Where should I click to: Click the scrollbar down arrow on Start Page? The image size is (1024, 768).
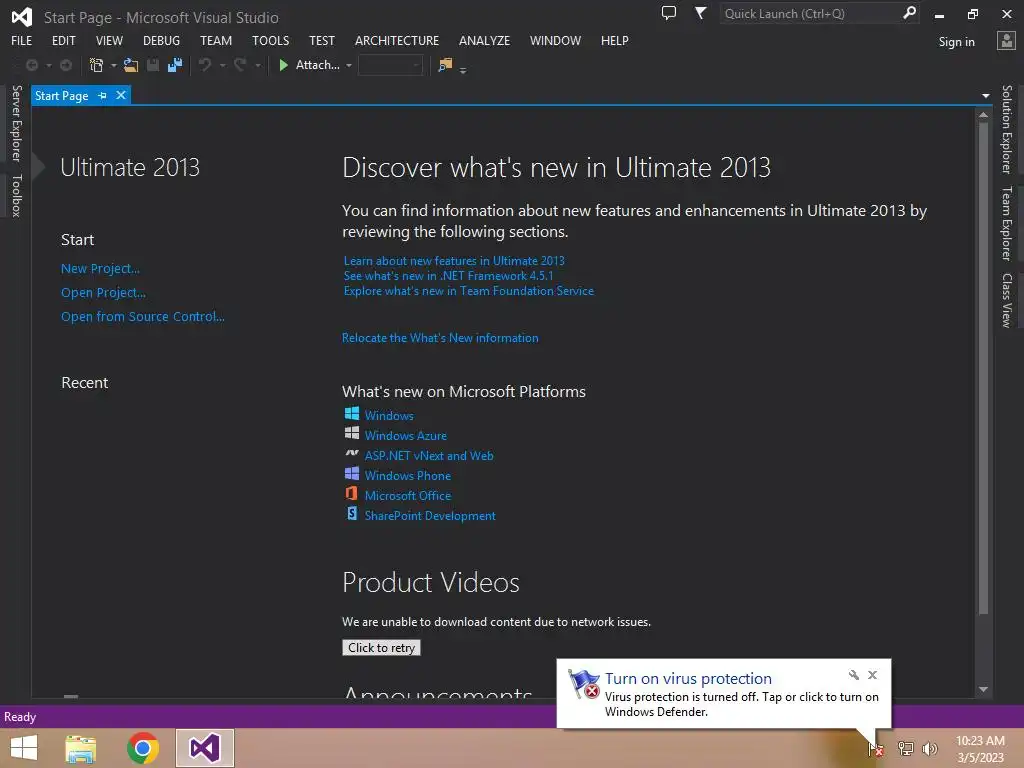pos(984,690)
